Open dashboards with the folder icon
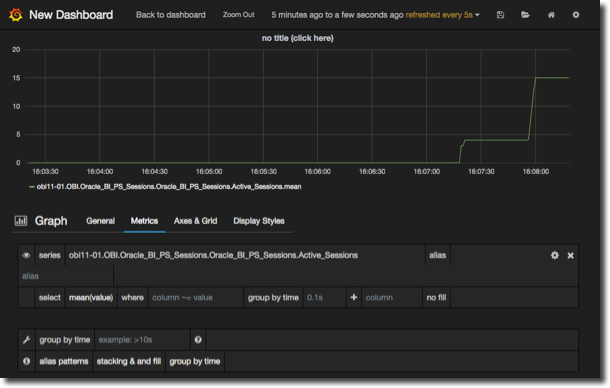This screenshot has height=388, width=610. 525,15
